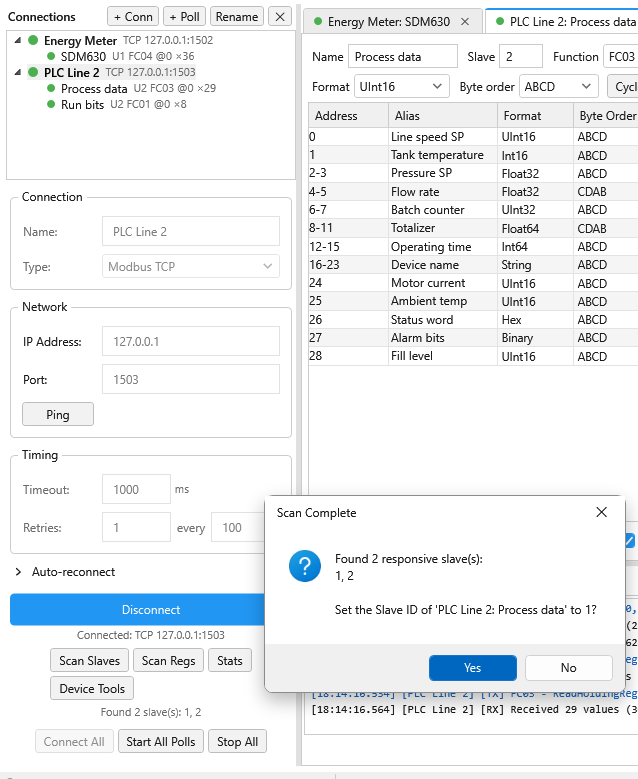Close the Energy Meter: SDM630 tab
Viewport: 638px width, 779px height.
[x=465, y=22]
